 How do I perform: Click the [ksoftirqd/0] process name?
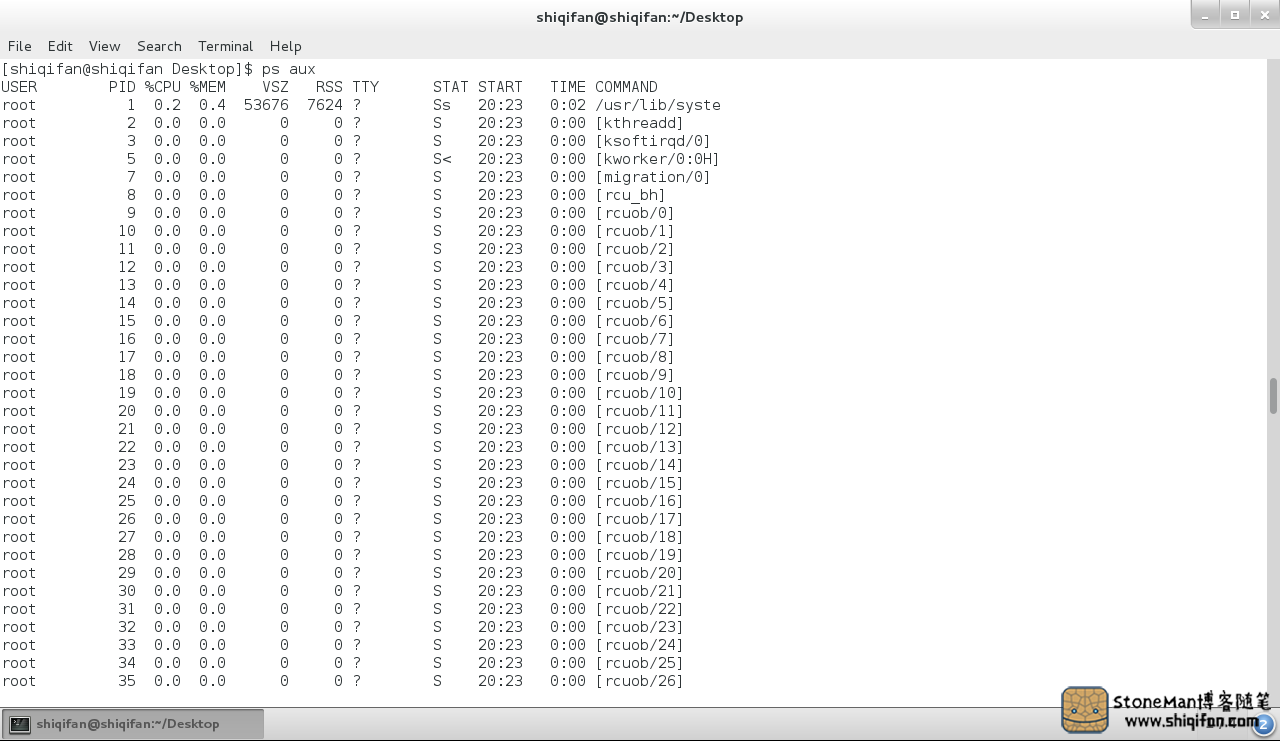(x=653, y=141)
